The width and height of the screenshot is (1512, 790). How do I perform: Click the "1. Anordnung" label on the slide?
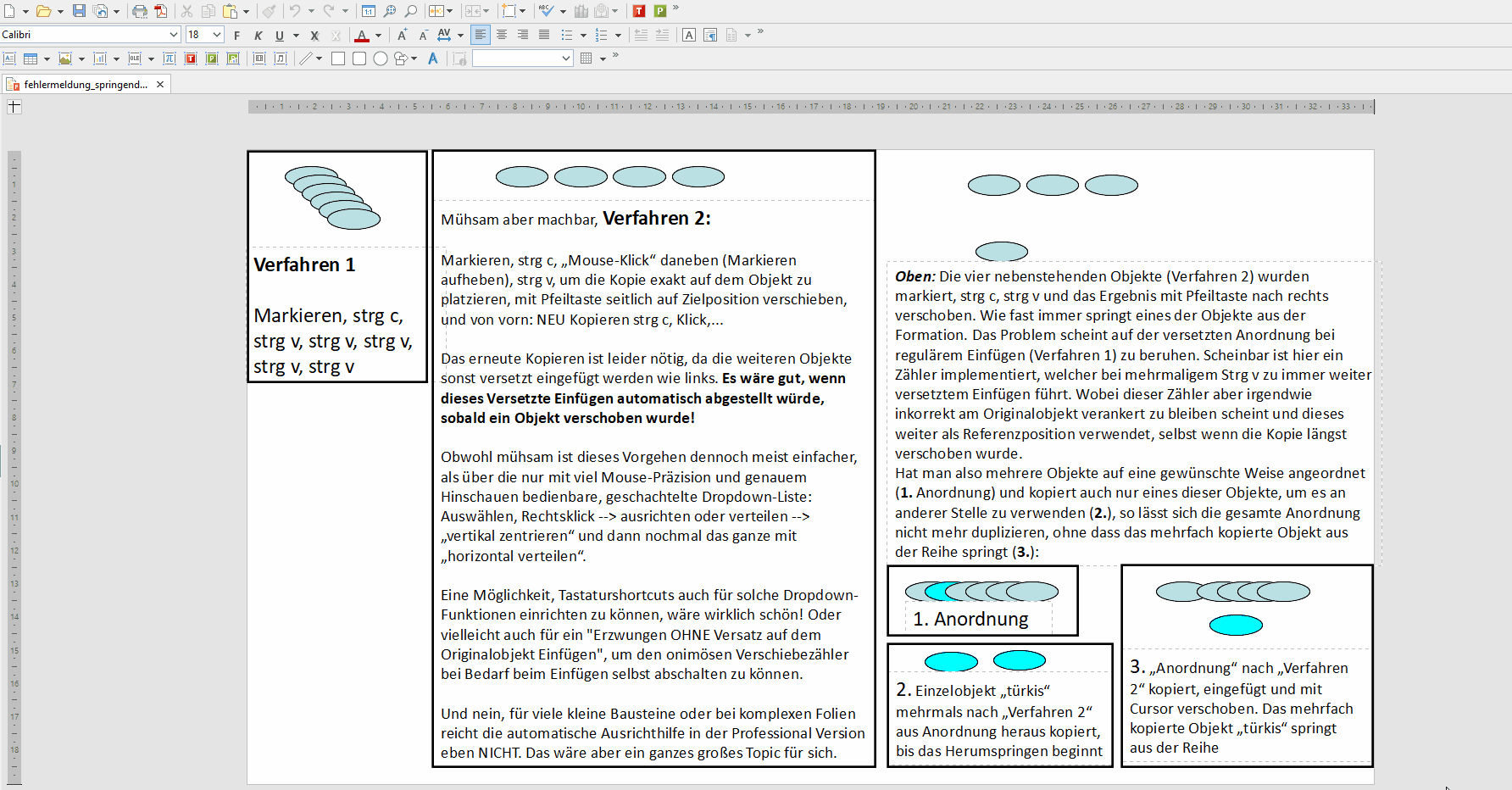pos(970,619)
